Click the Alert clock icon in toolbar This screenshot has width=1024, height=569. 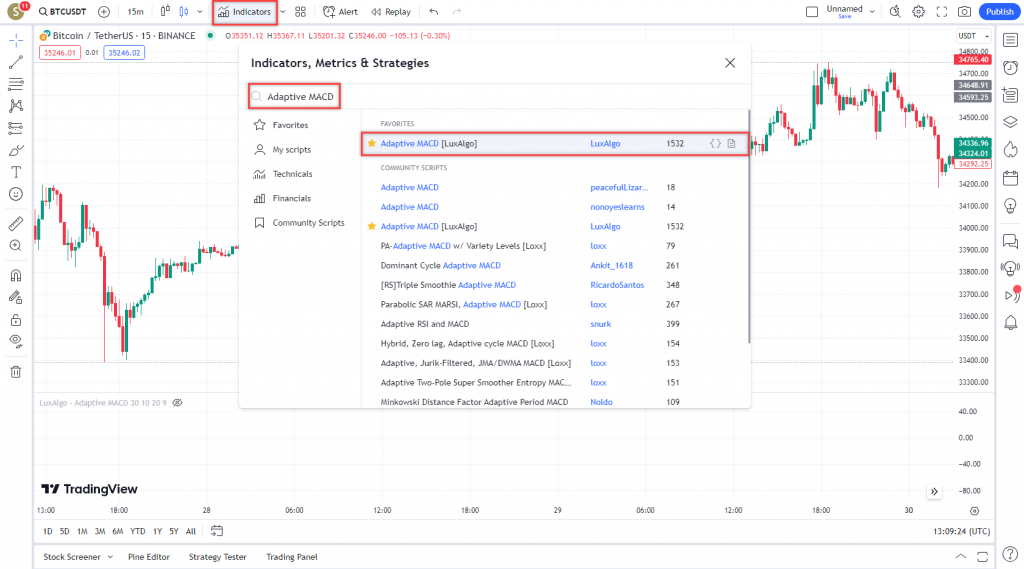point(329,12)
